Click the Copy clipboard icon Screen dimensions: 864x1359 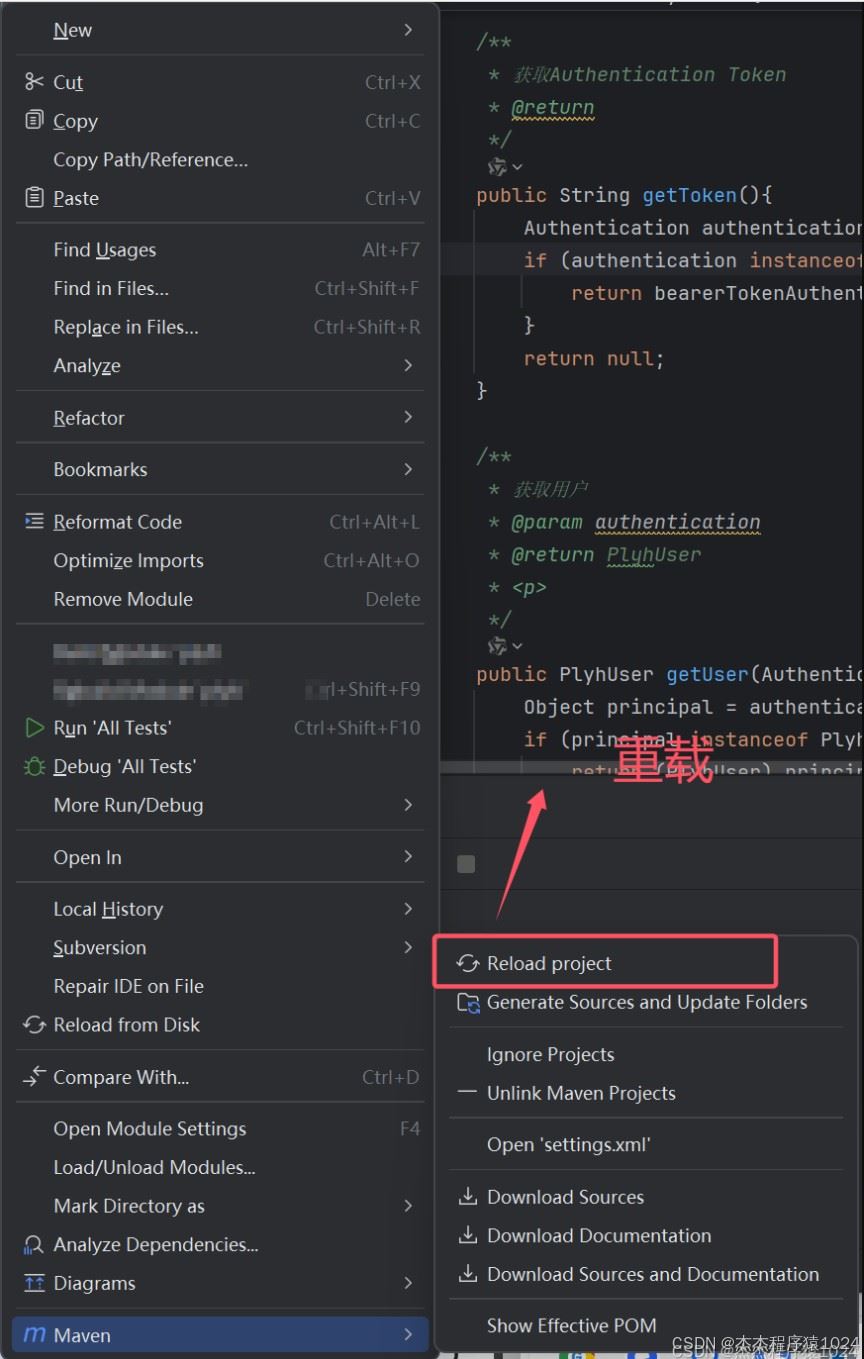coord(34,121)
